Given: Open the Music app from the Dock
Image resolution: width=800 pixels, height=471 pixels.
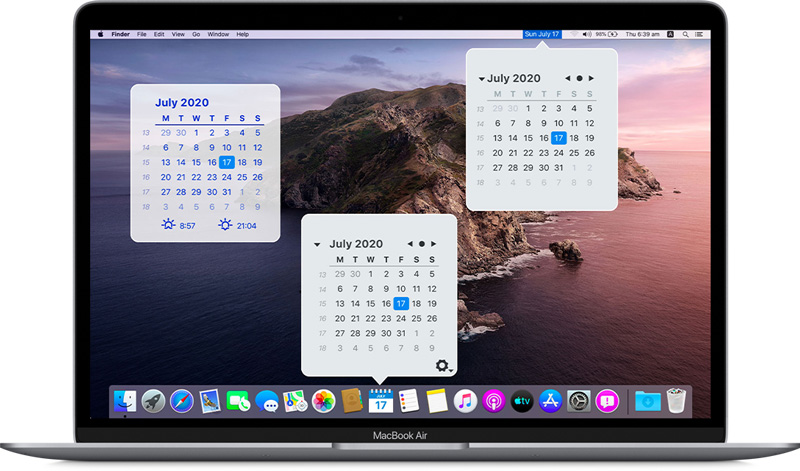Looking at the screenshot, I should 464,401.
